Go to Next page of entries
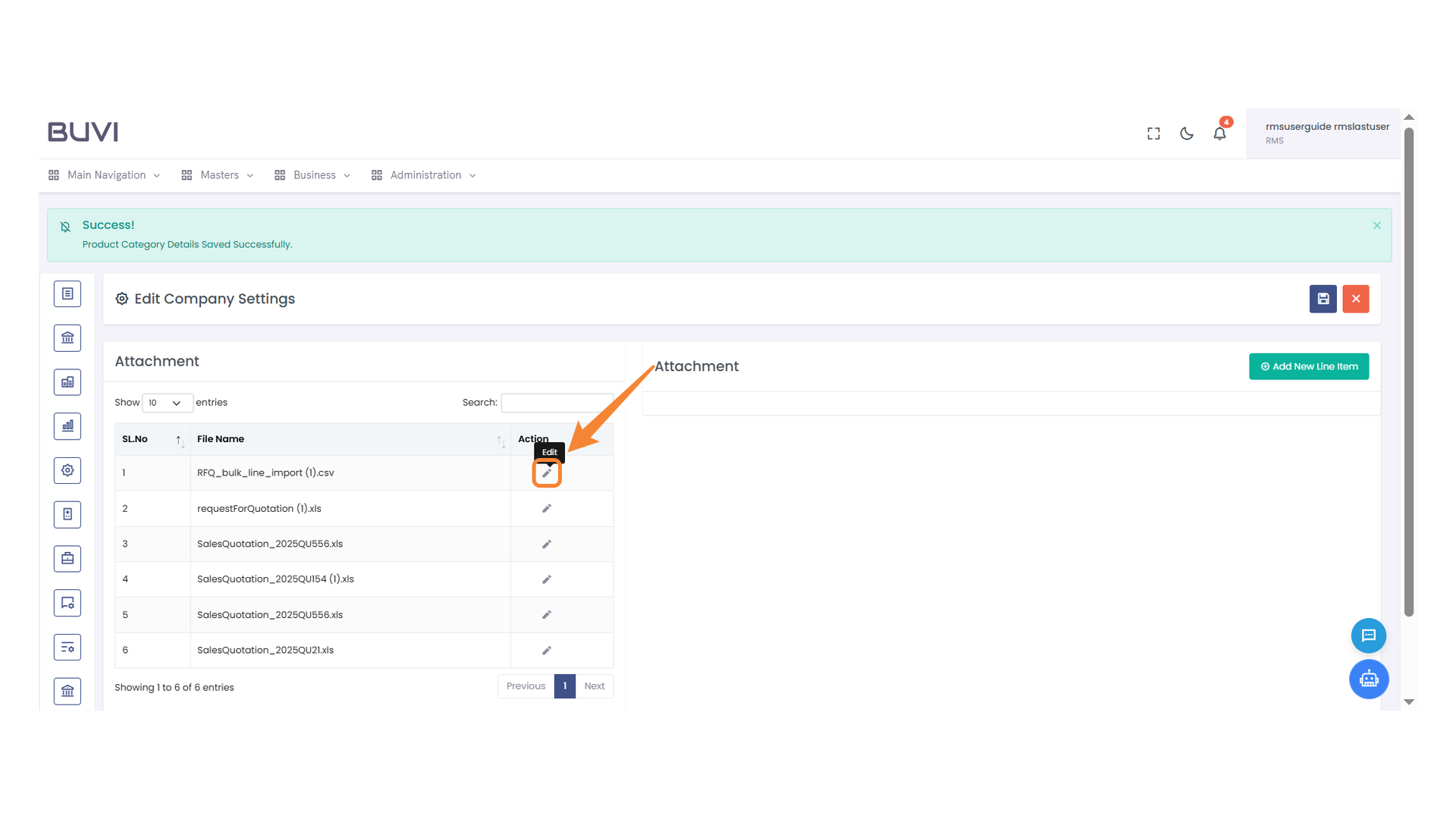The height and width of the screenshot is (819, 1456). (594, 686)
